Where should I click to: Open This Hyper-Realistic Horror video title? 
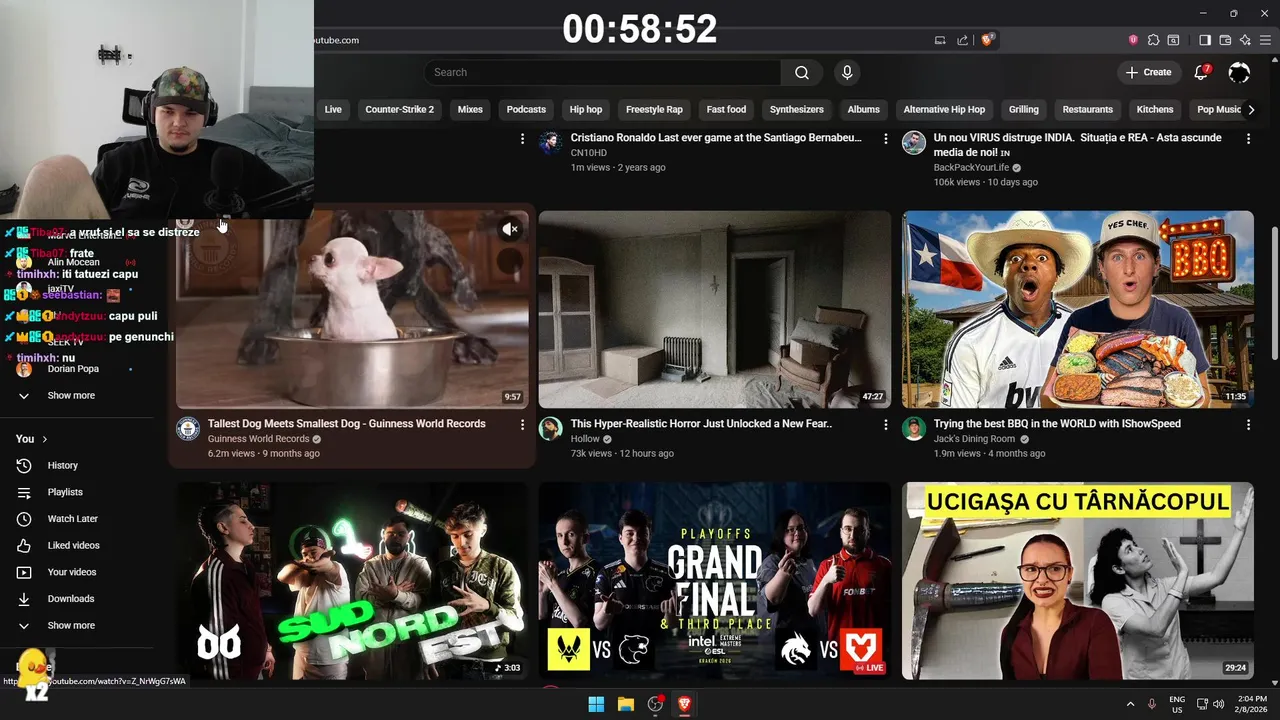click(701, 424)
